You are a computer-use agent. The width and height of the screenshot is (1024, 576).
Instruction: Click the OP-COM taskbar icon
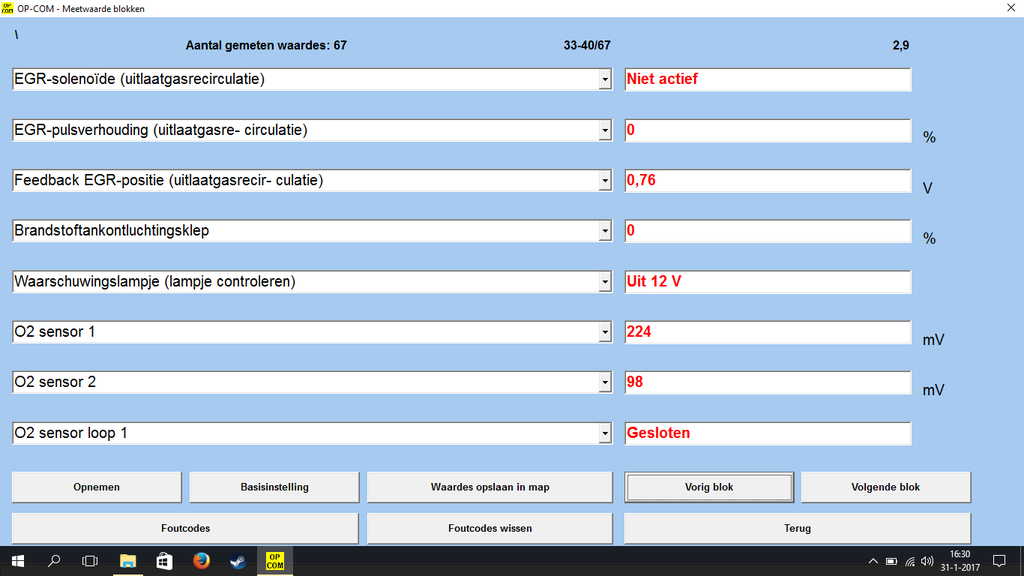click(274, 561)
